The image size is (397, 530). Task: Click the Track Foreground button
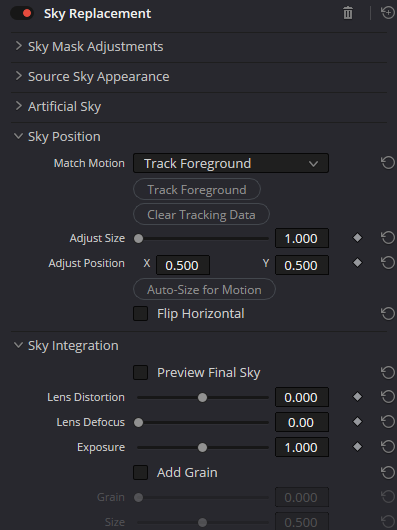click(197, 189)
